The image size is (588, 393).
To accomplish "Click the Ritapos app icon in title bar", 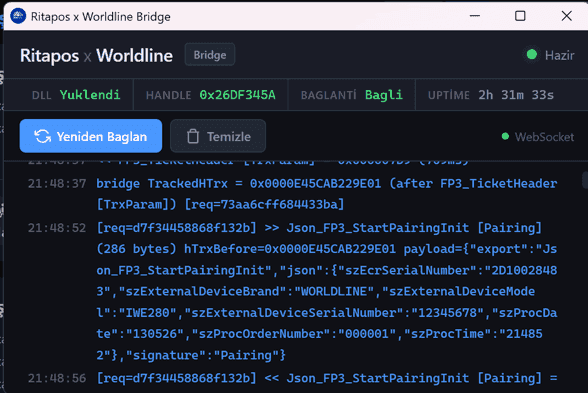I will coord(18,16).
